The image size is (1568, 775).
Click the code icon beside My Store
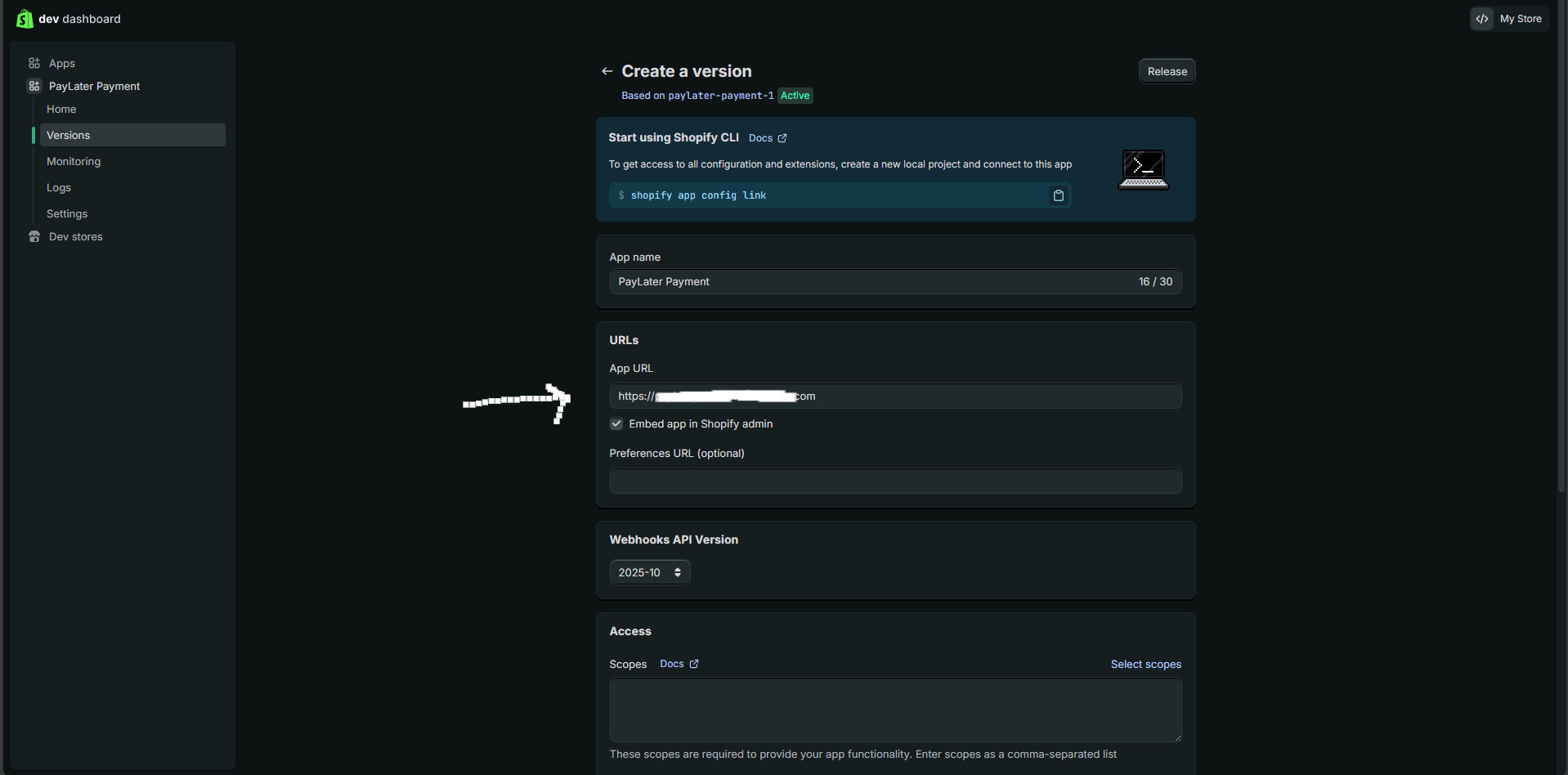[1482, 19]
